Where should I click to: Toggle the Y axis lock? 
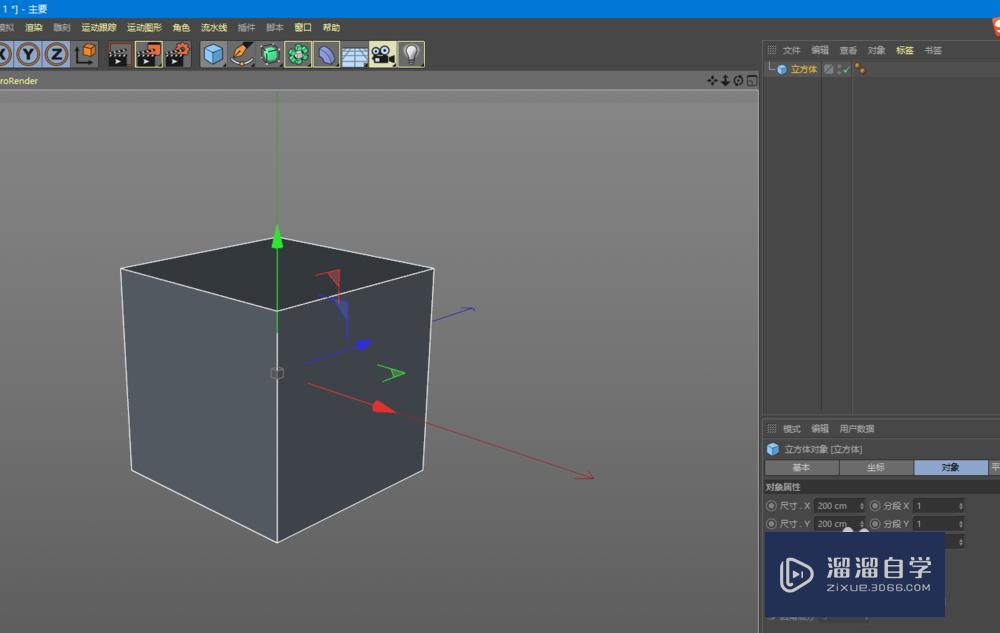(x=28, y=54)
